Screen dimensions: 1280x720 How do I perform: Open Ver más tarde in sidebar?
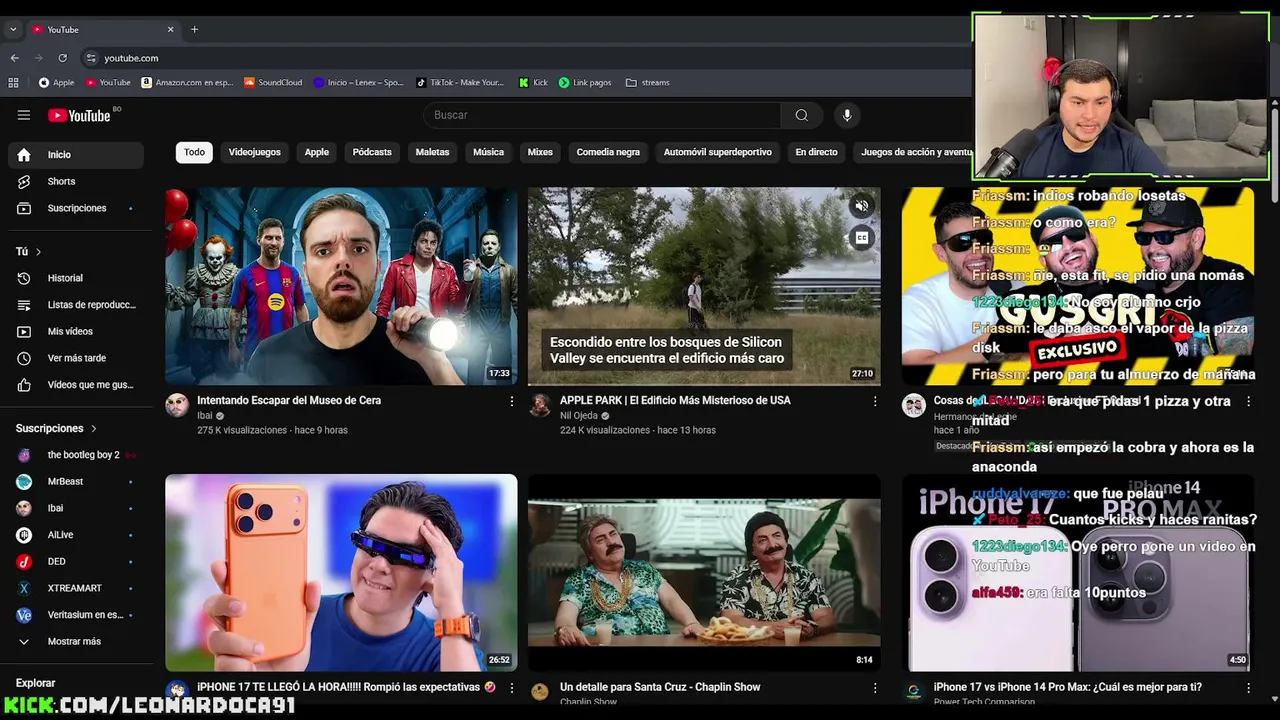76,358
